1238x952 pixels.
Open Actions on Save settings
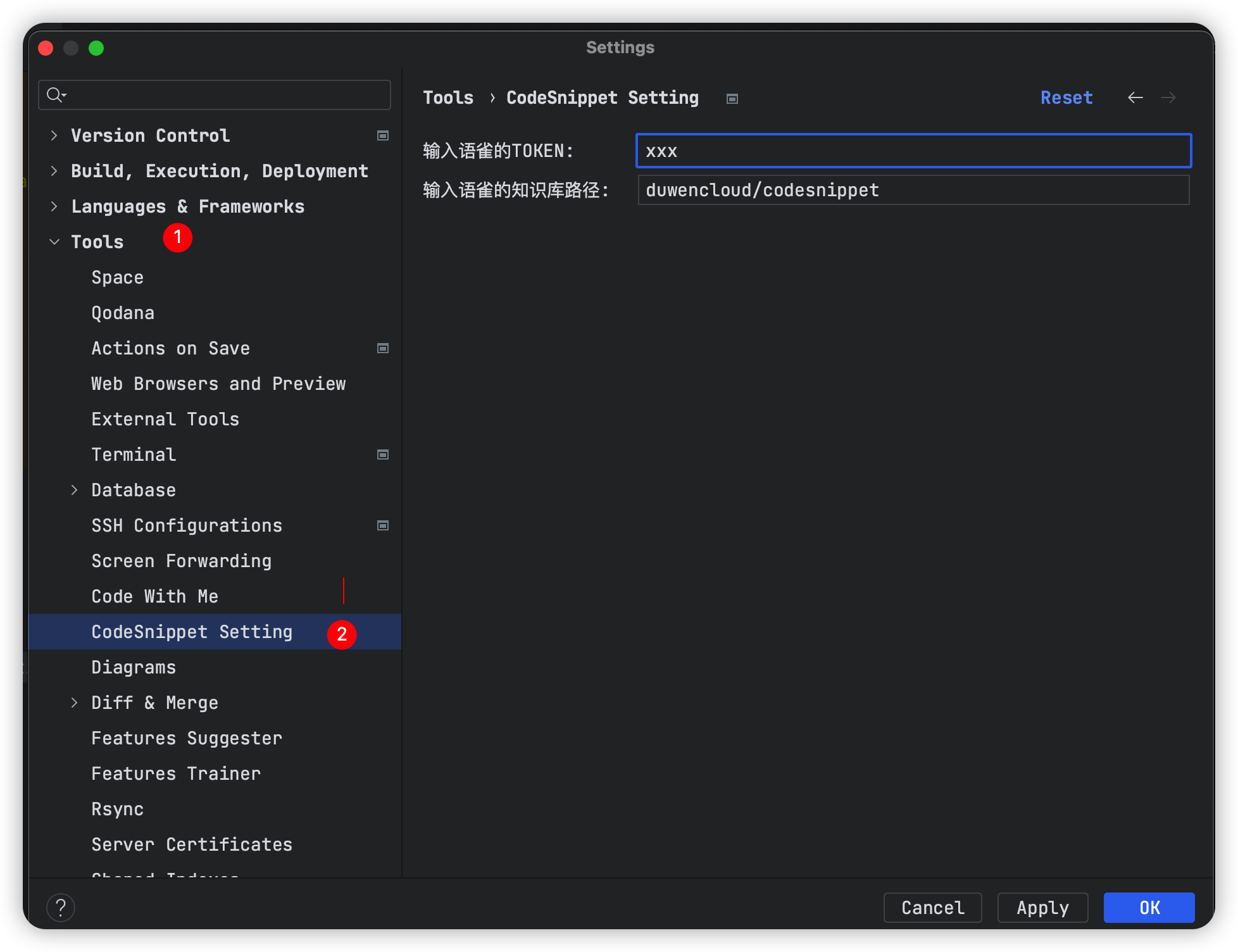(x=171, y=348)
